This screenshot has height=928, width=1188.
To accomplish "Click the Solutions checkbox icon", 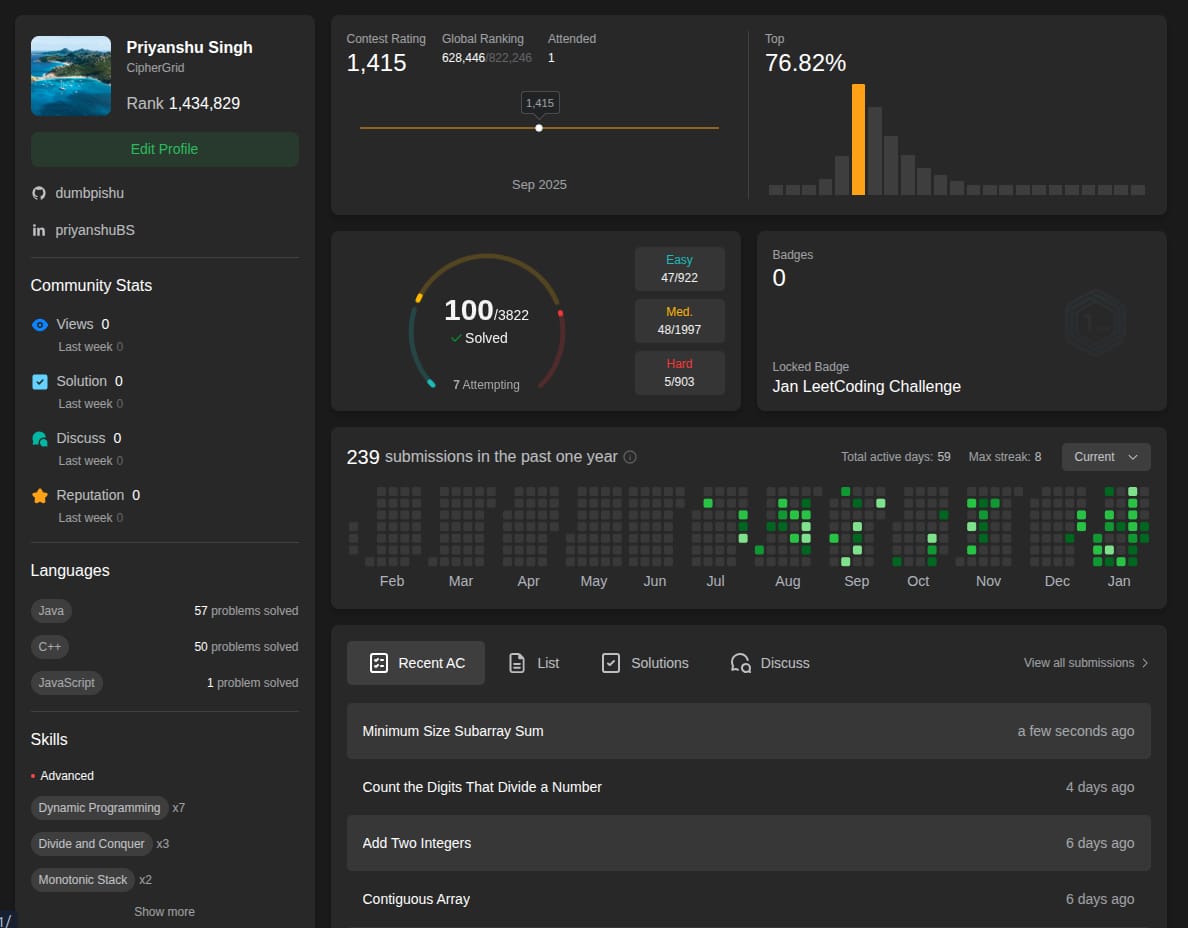I will tap(611, 663).
